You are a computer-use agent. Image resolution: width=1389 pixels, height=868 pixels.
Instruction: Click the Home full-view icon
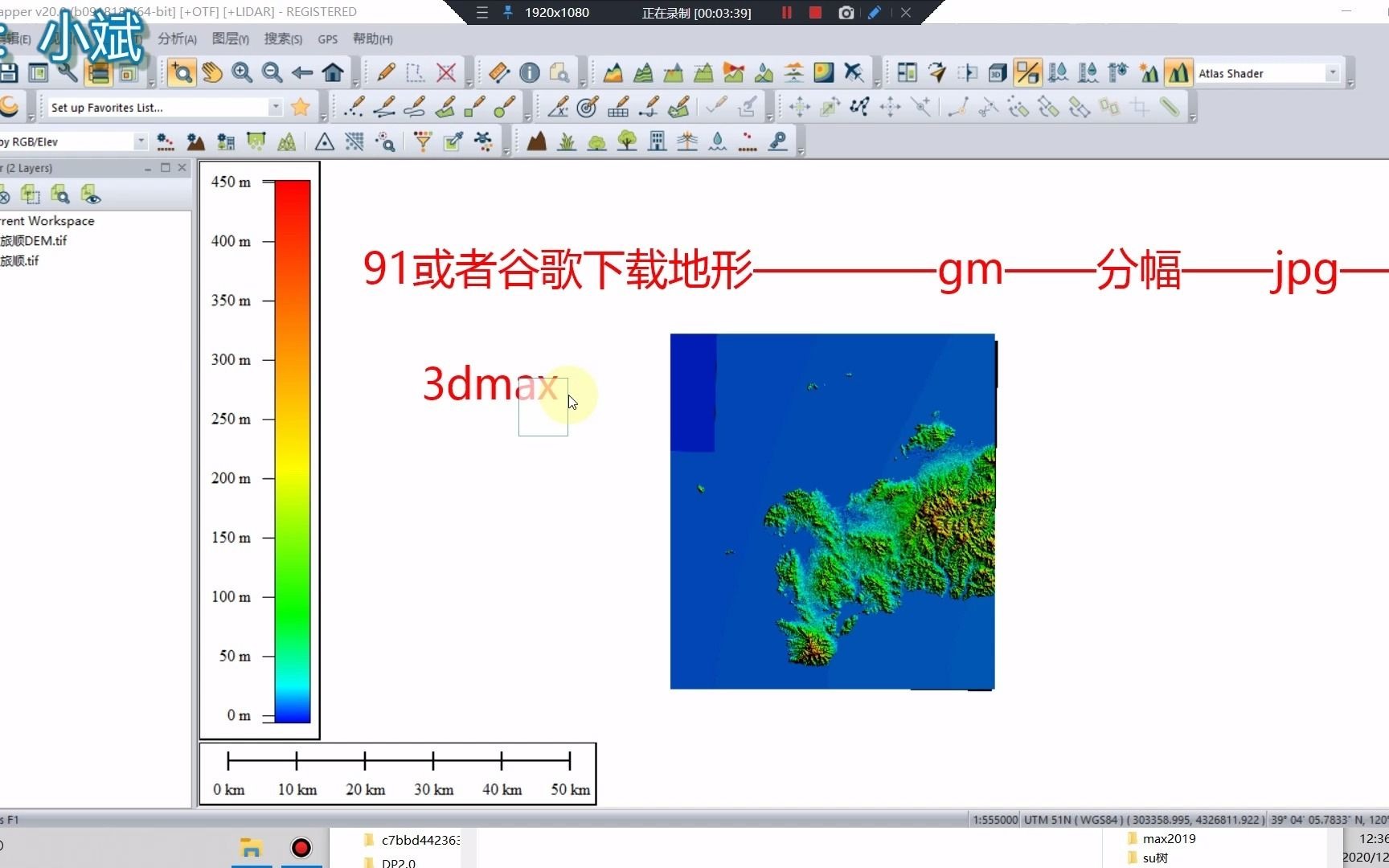(x=333, y=73)
